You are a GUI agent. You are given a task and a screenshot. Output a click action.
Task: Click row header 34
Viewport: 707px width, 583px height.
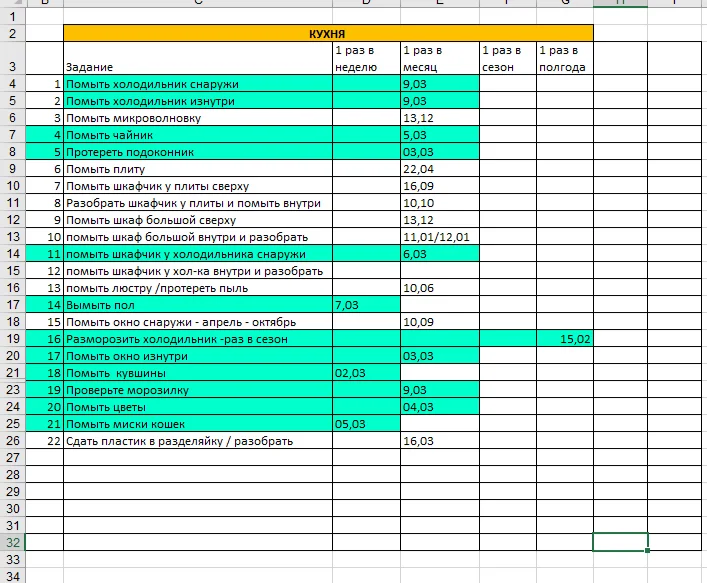13,576
